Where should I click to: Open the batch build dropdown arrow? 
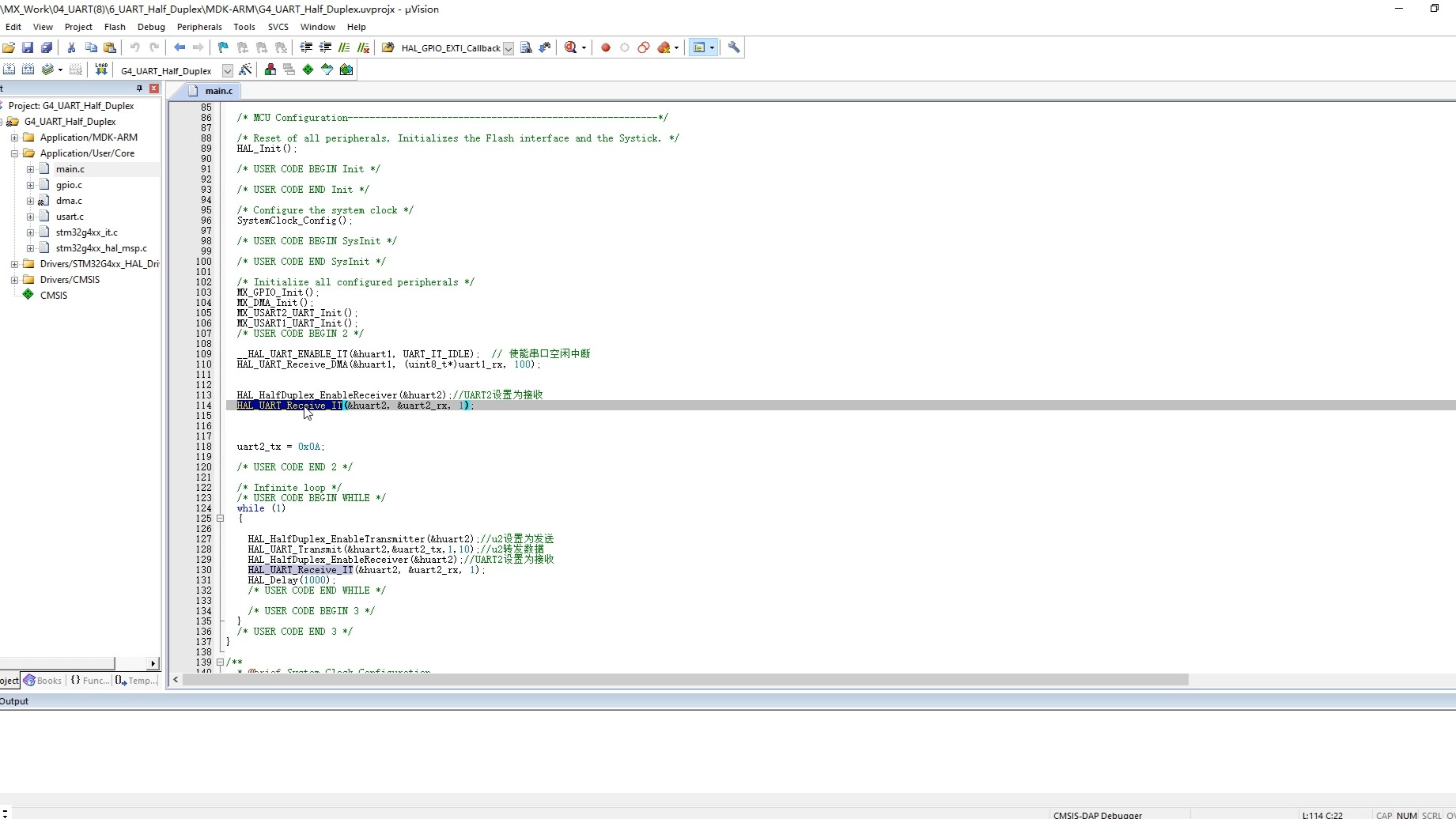click(60, 70)
